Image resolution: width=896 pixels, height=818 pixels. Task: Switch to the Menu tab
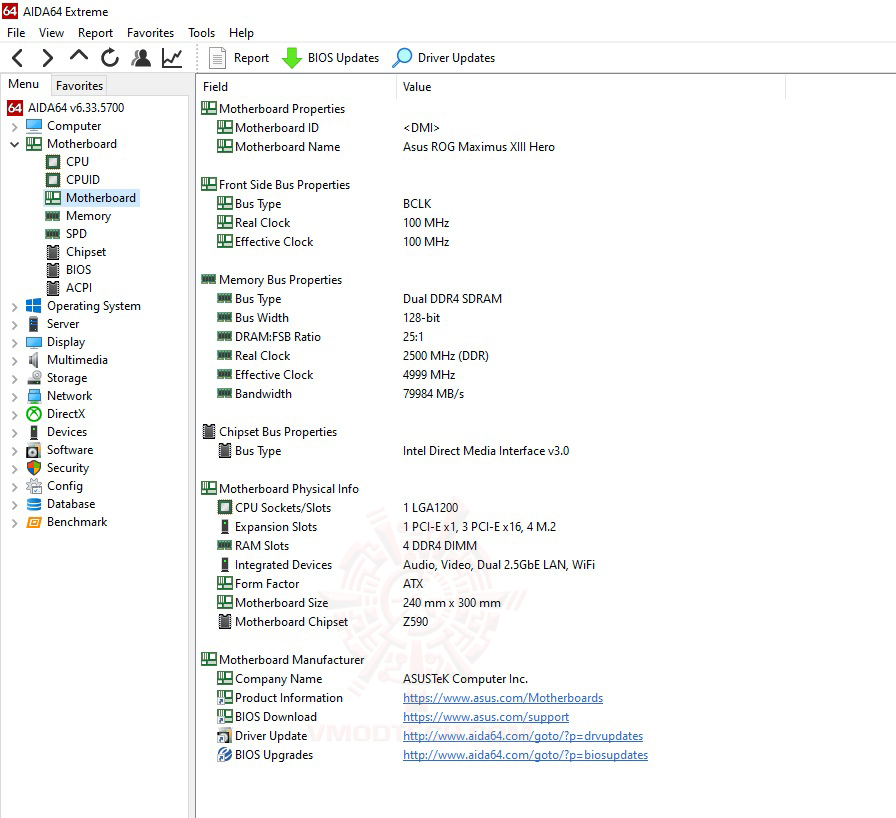click(x=24, y=84)
